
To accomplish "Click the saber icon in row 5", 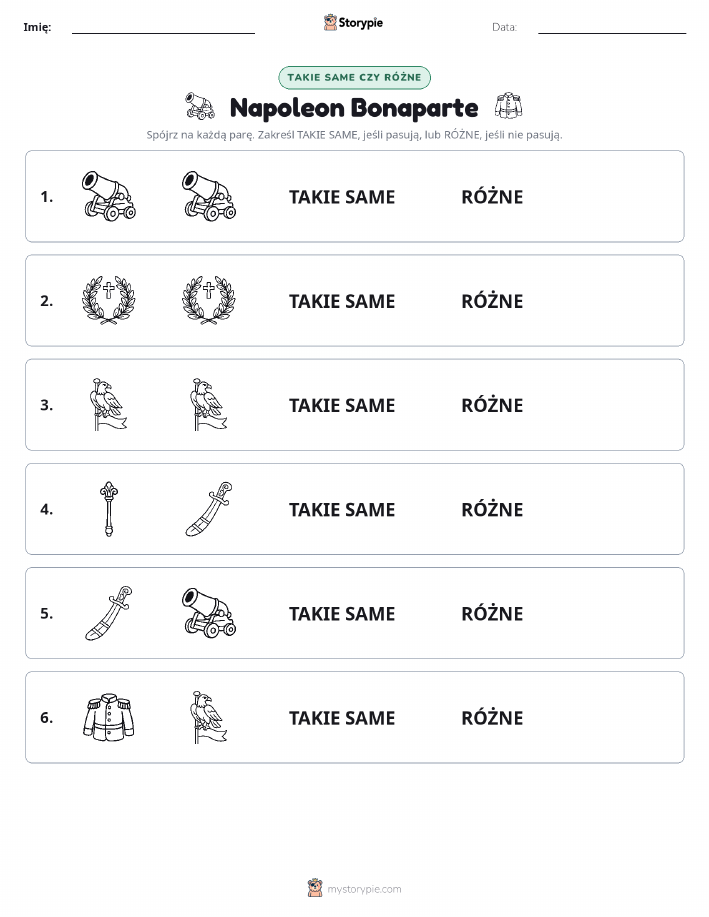I will (109, 613).
